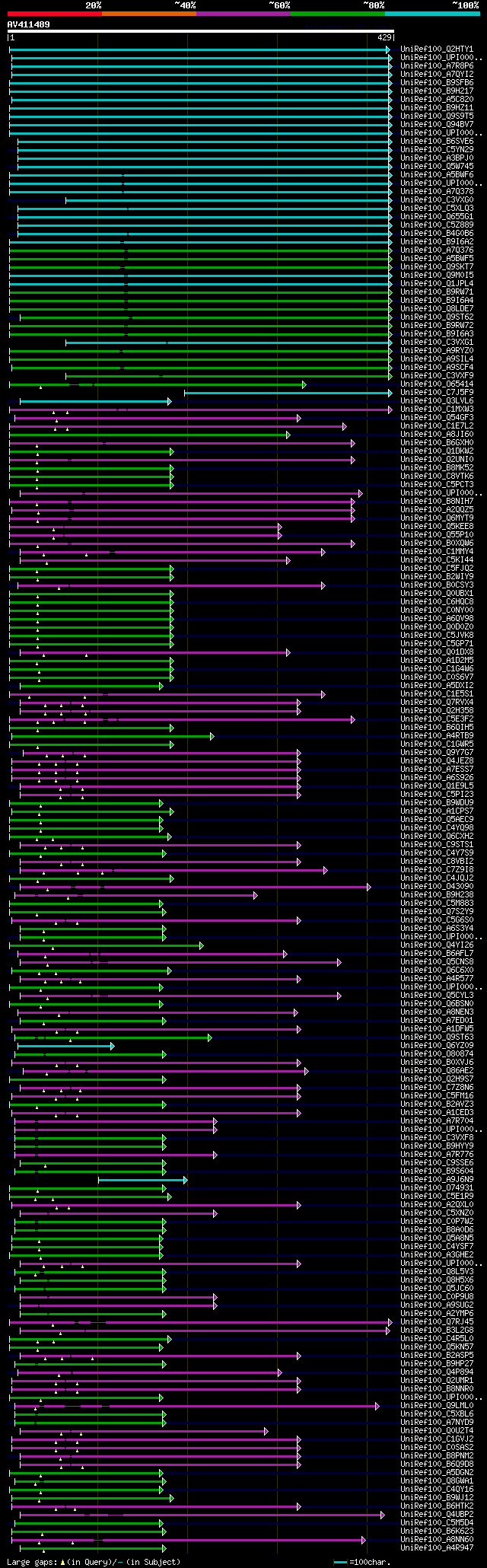Open hit UniRef100_Q9ST63
Screen dimensions: 487x1568
(x=437, y=1037)
